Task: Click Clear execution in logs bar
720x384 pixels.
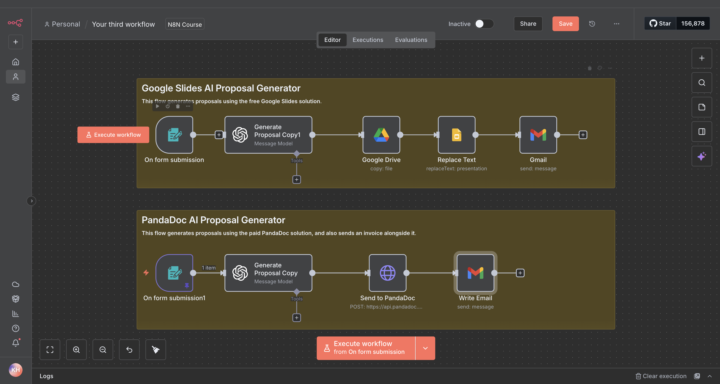Action: coord(661,376)
